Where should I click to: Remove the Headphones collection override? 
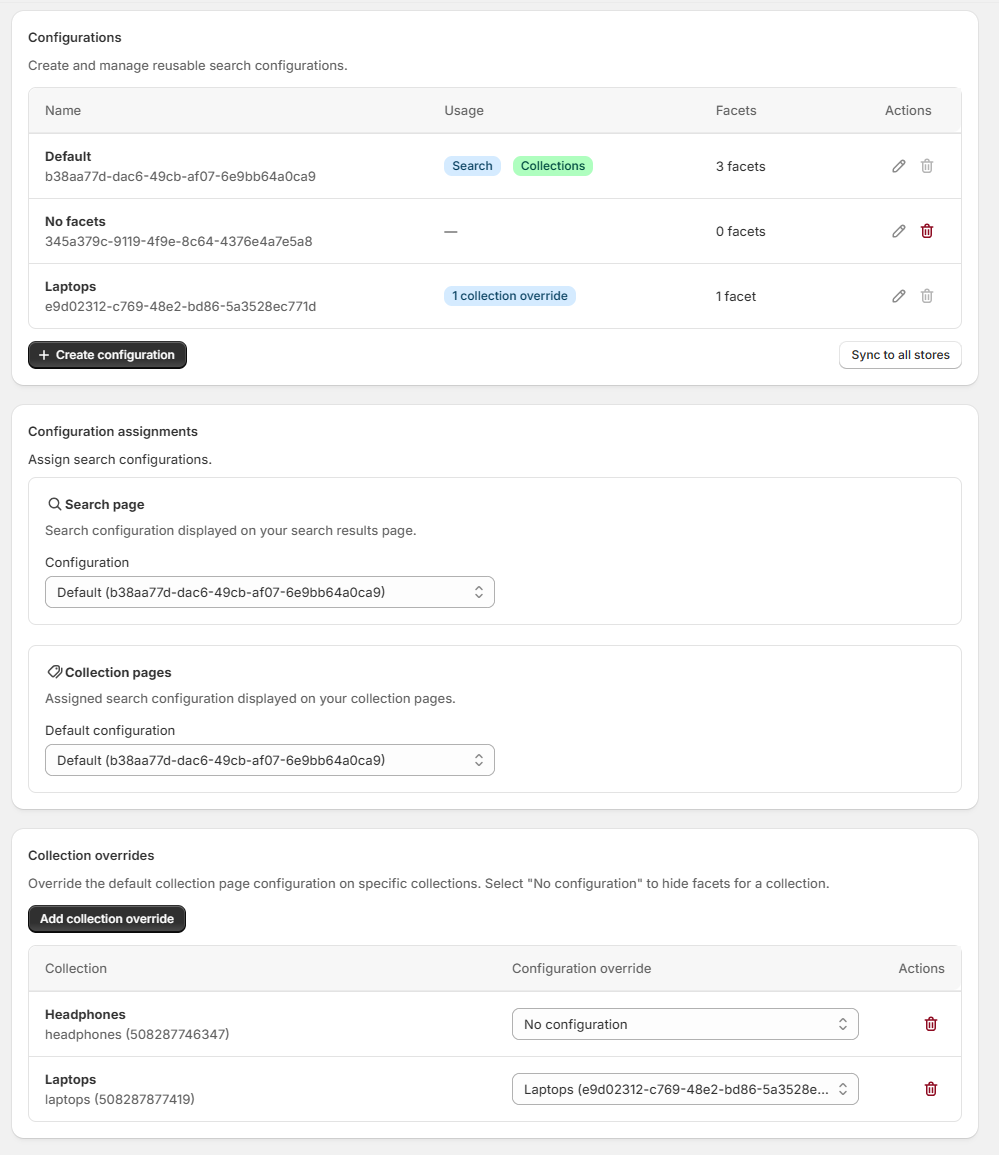(930, 1024)
